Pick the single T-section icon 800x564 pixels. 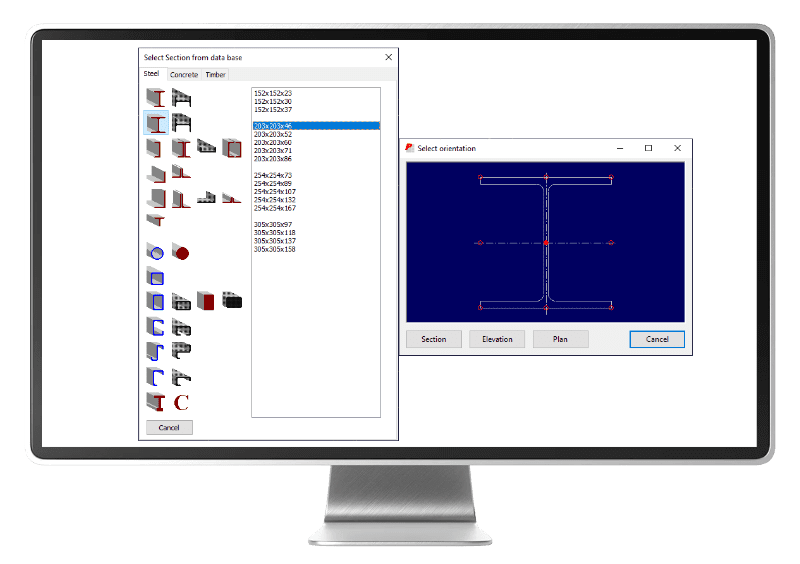pos(156,218)
